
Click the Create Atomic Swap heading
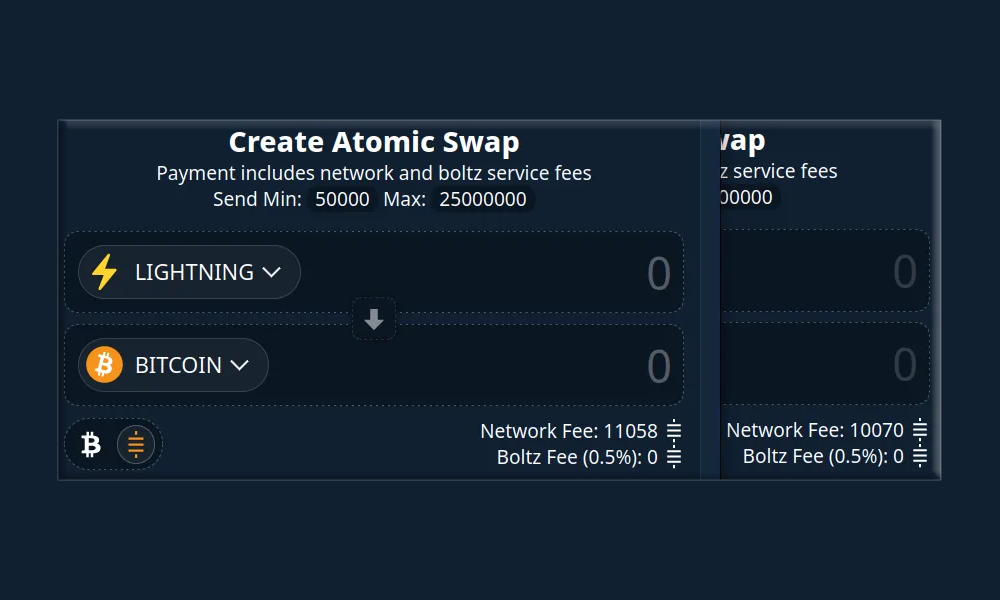point(374,142)
